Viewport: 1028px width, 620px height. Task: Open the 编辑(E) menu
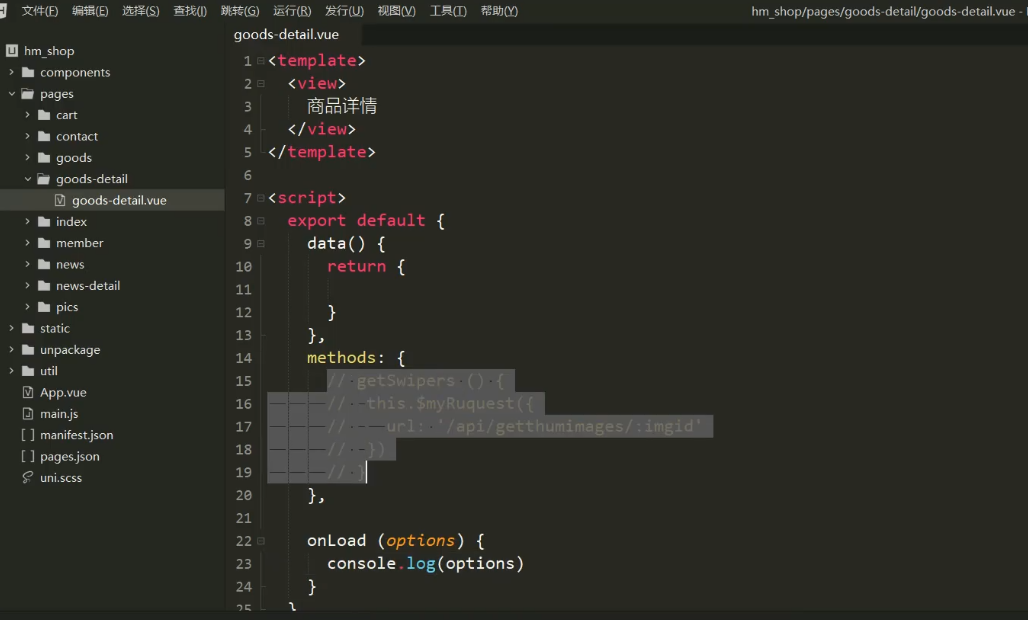pyautogui.click(x=90, y=11)
